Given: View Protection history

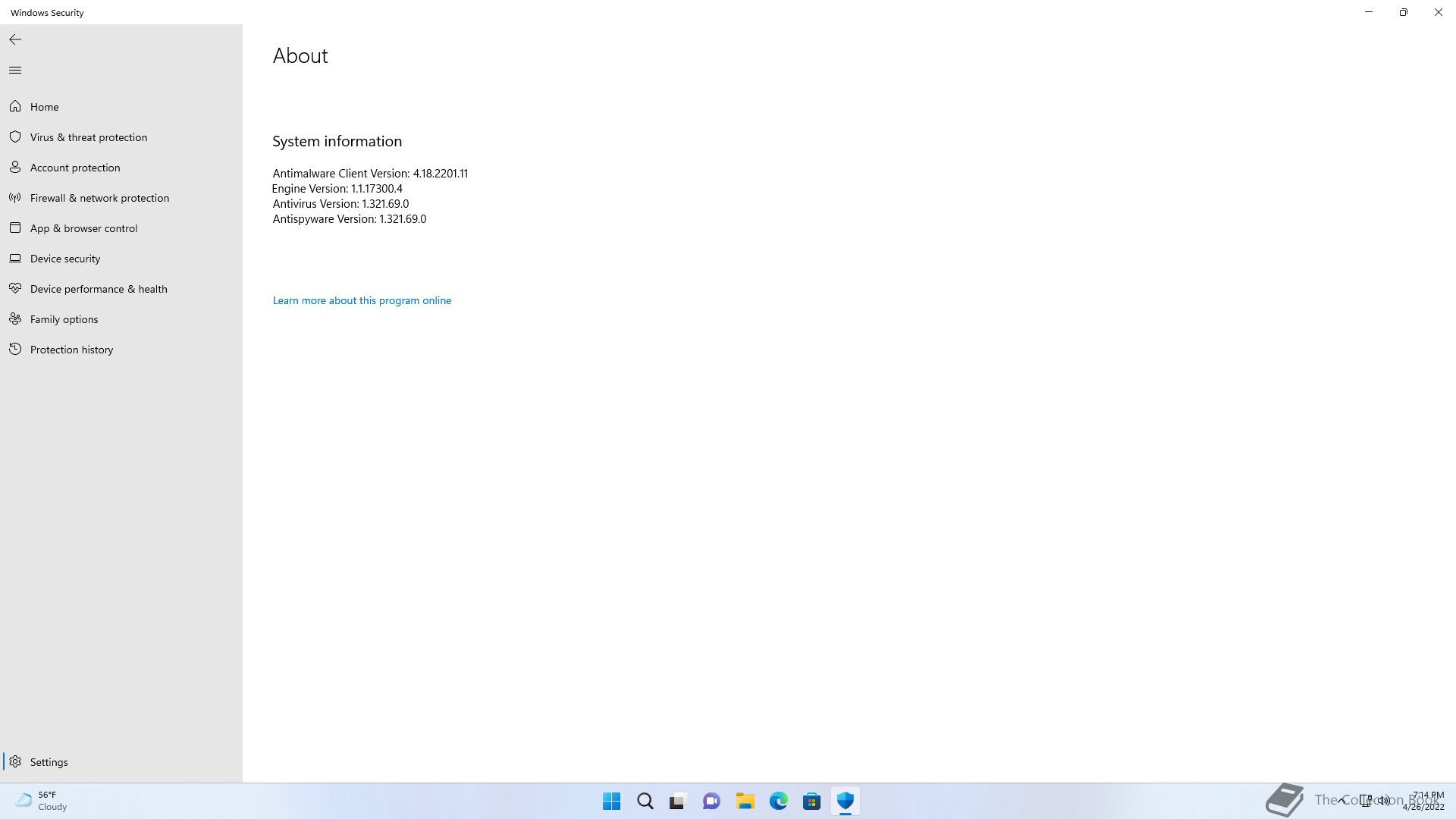Looking at the screenshot, I should pyautogui.click(x=121, y=350).
